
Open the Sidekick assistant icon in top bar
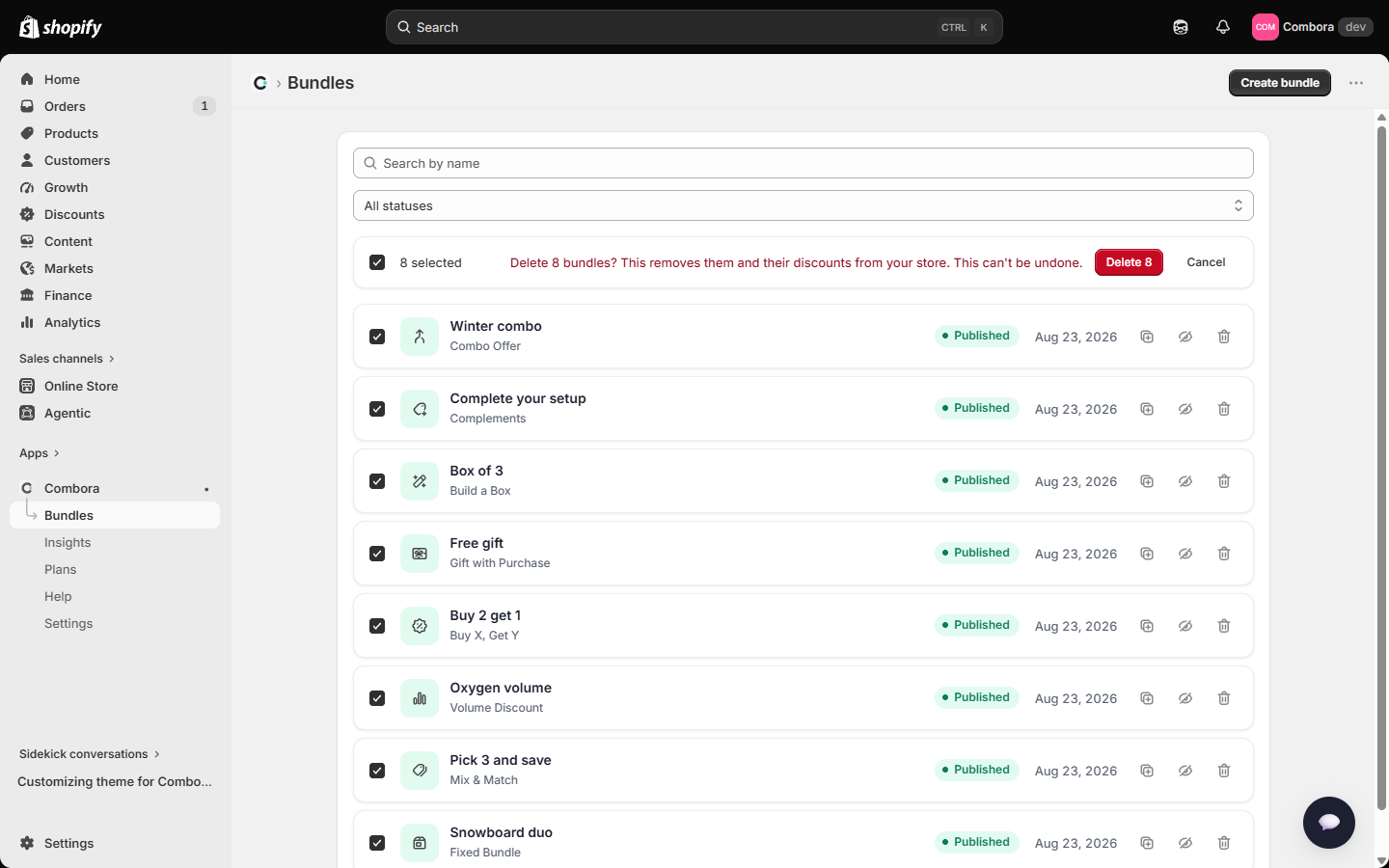coord(1181,27)
